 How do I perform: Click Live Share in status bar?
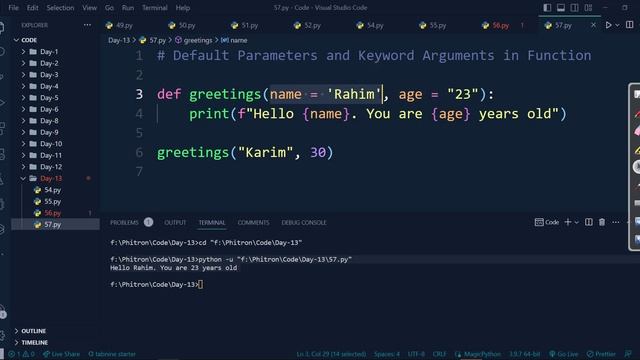point(61,354)
